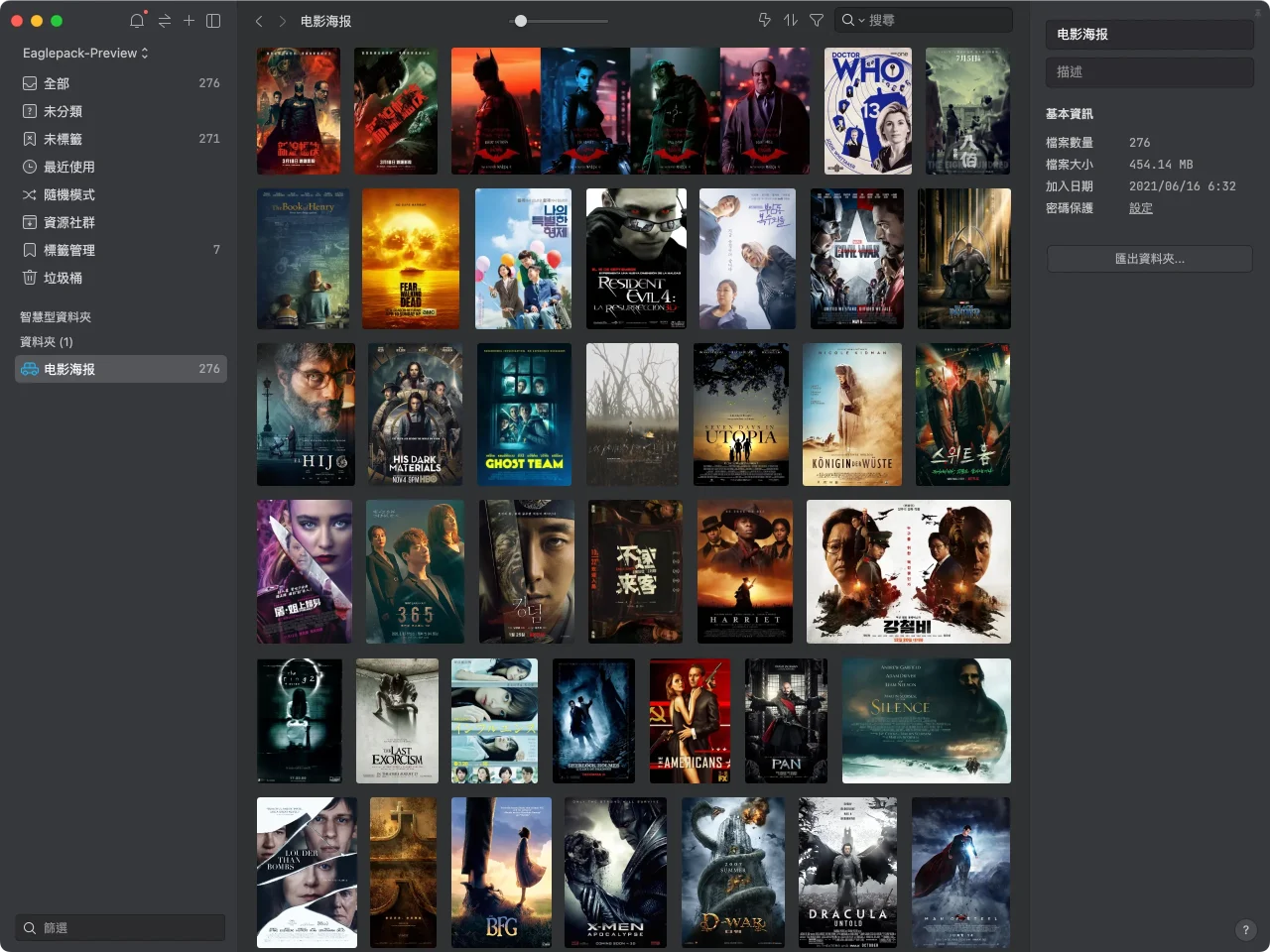Image resolution: width=1270 pixels, height=952 pixels.
Task: Click the 未分類 question mark icon
Action: [x=30, y=111]
